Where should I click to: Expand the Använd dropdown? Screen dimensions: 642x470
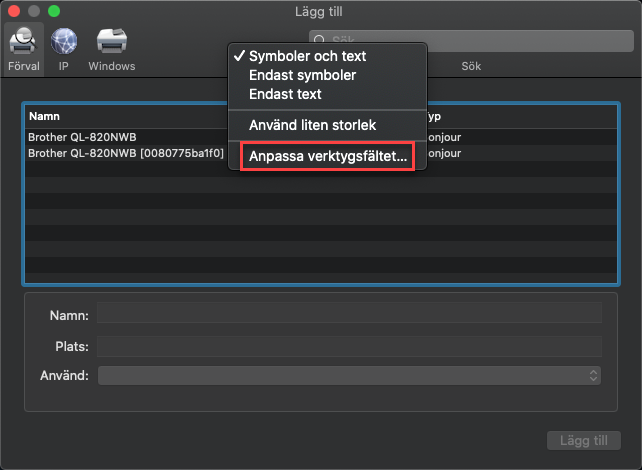(349, 376)
